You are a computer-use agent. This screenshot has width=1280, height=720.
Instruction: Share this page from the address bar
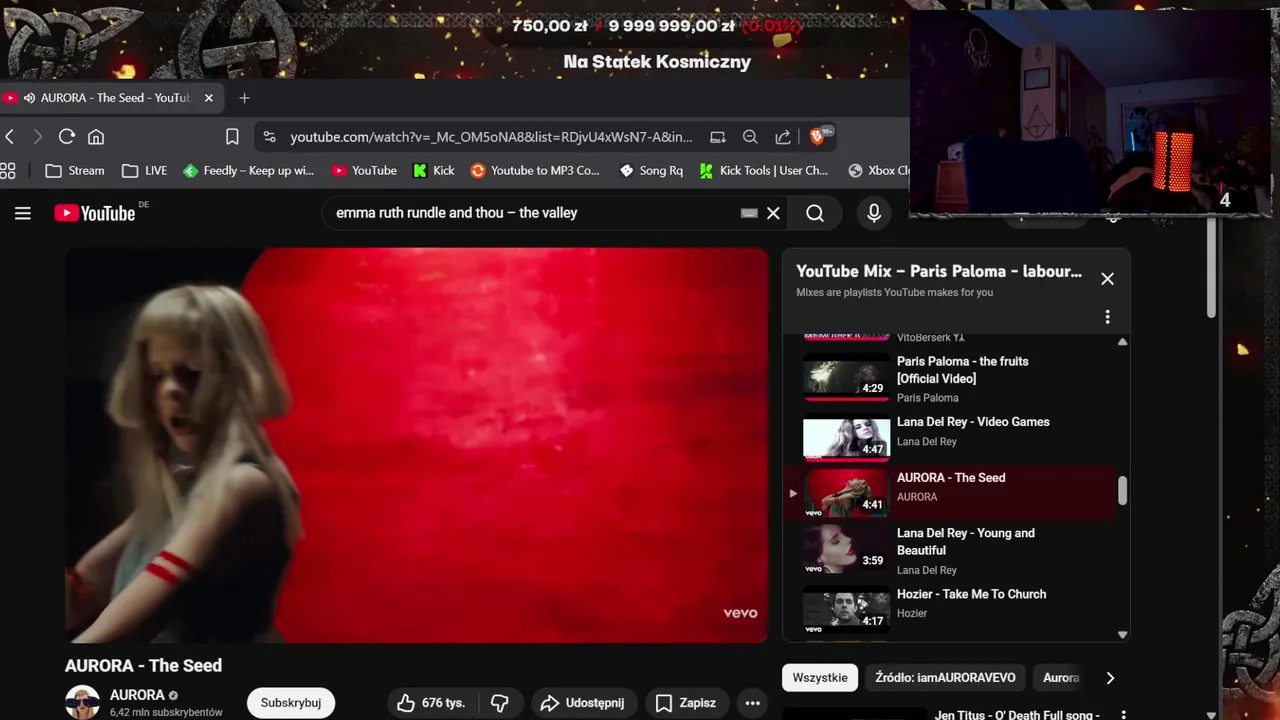tap(783, 137)
